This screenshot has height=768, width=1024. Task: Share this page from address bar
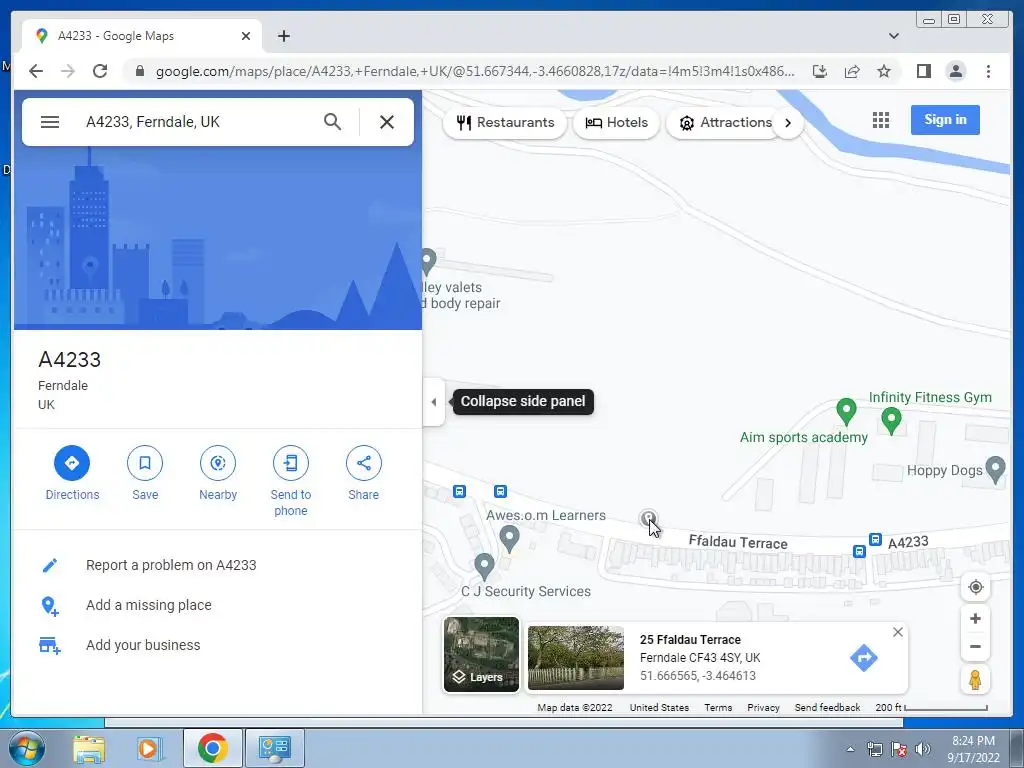(852, 71)
